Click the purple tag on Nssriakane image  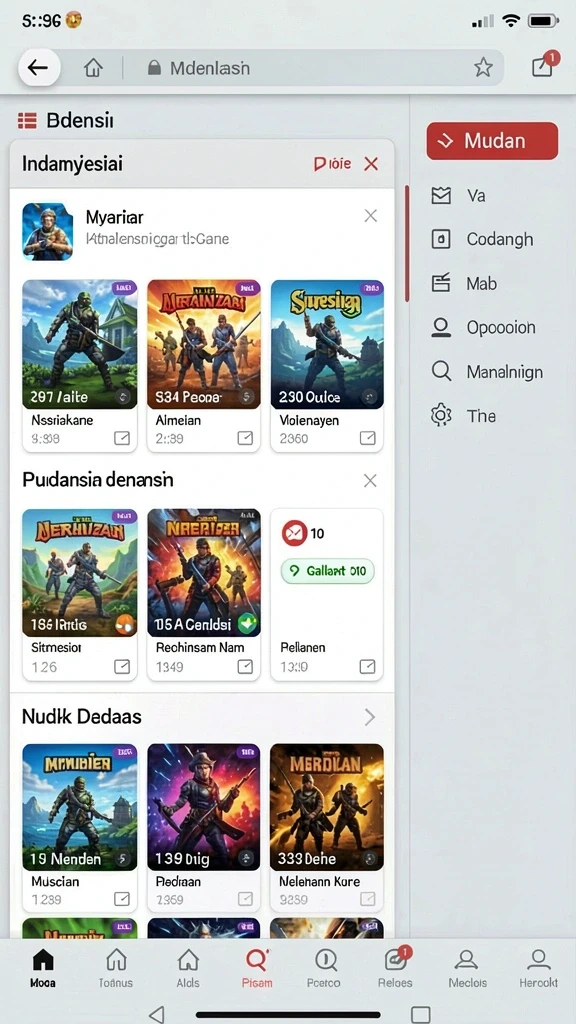tap(123, 288)
